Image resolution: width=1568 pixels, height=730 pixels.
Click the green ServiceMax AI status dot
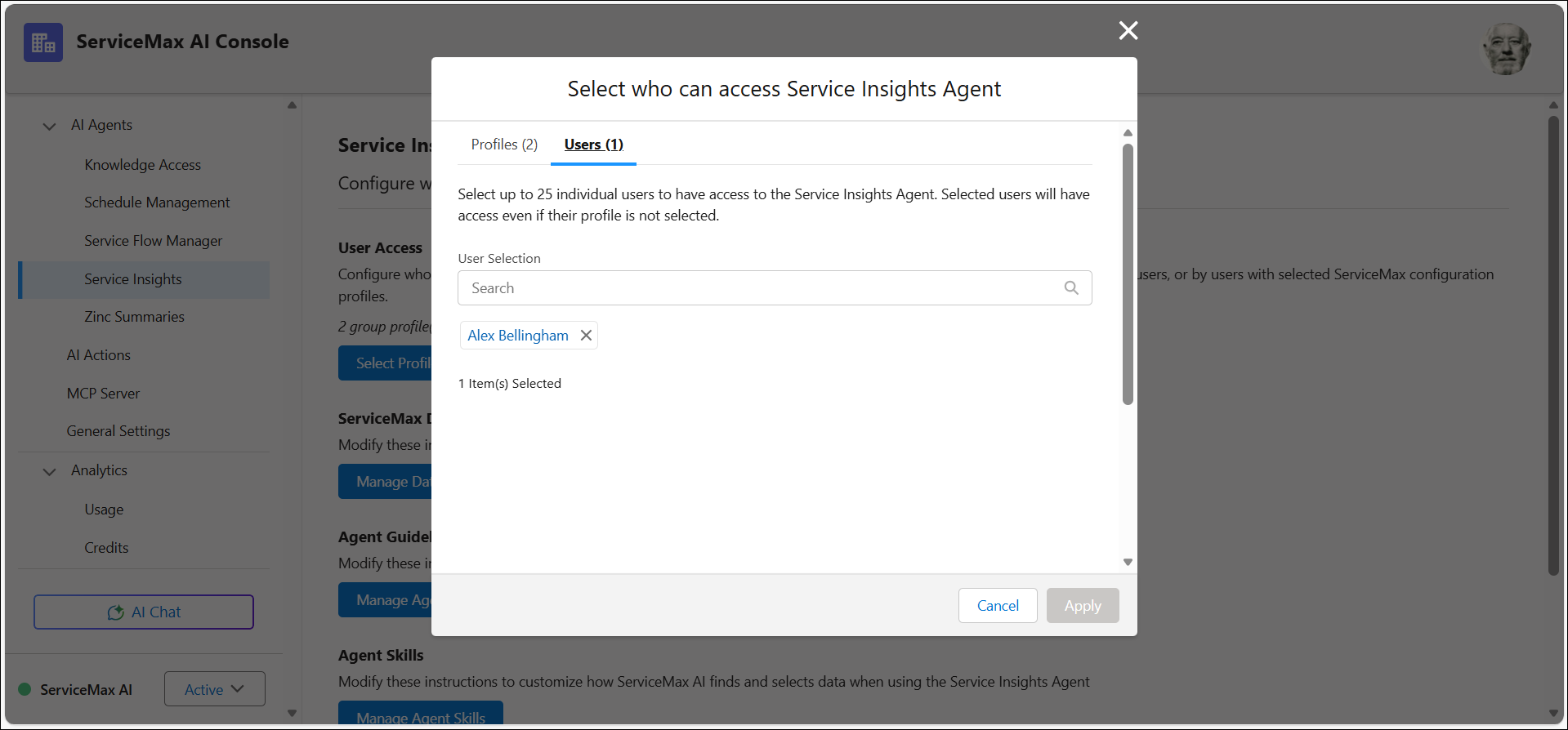(25, 689)
